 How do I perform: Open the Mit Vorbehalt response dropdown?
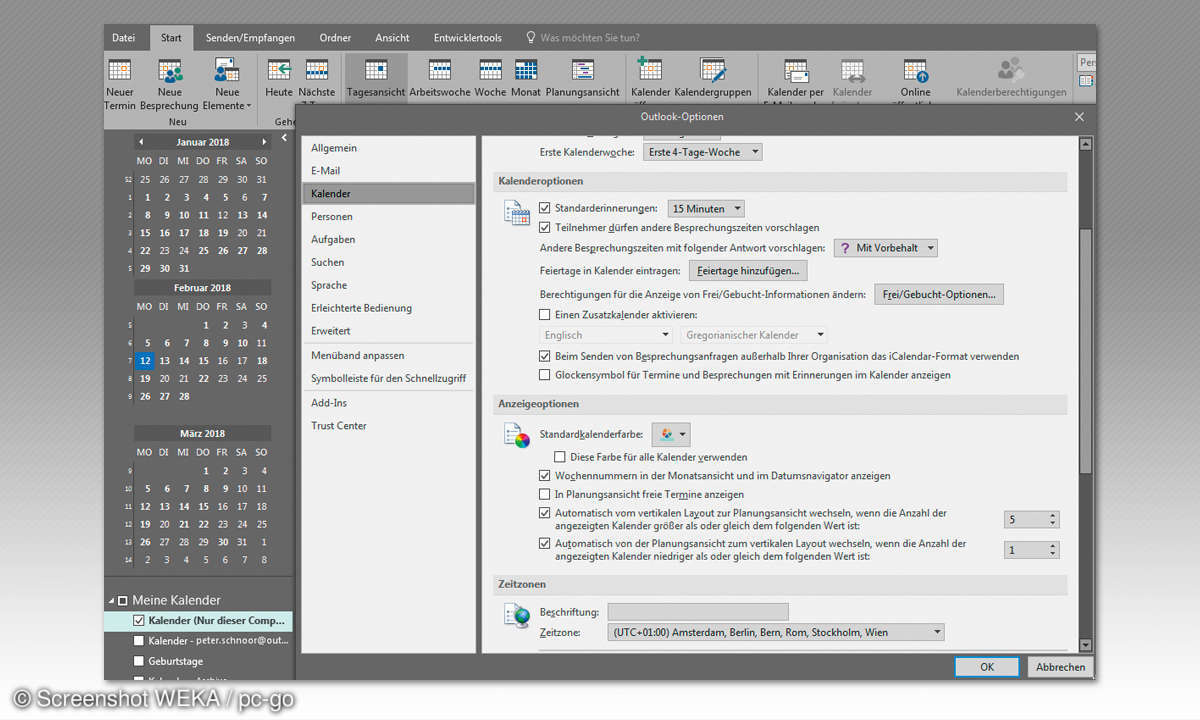coord(886,248)
